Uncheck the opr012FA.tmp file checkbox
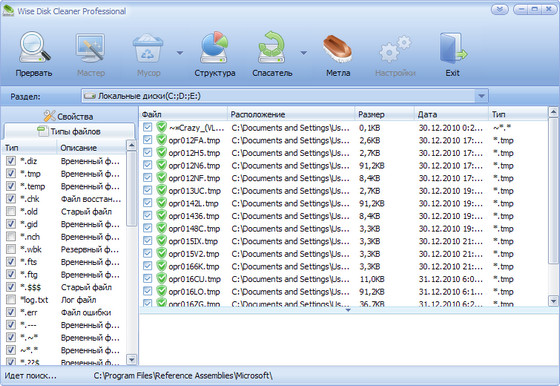The width and height of the screenshot is (560, 386). tap(148, 140)
